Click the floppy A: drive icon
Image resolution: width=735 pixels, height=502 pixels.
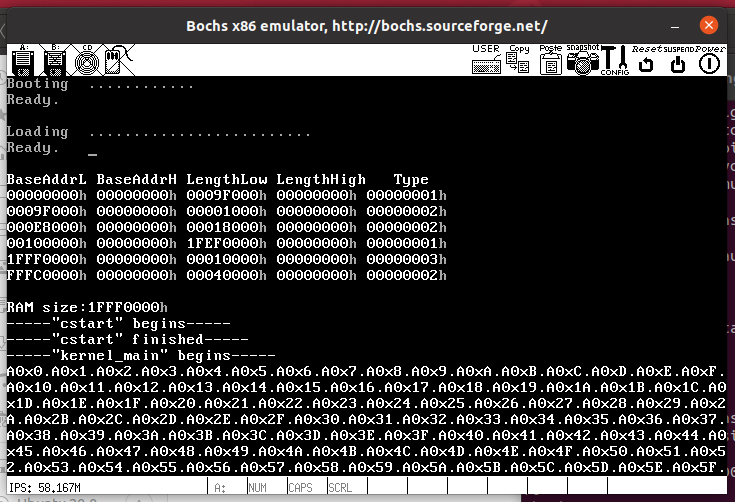coord(23,60)
